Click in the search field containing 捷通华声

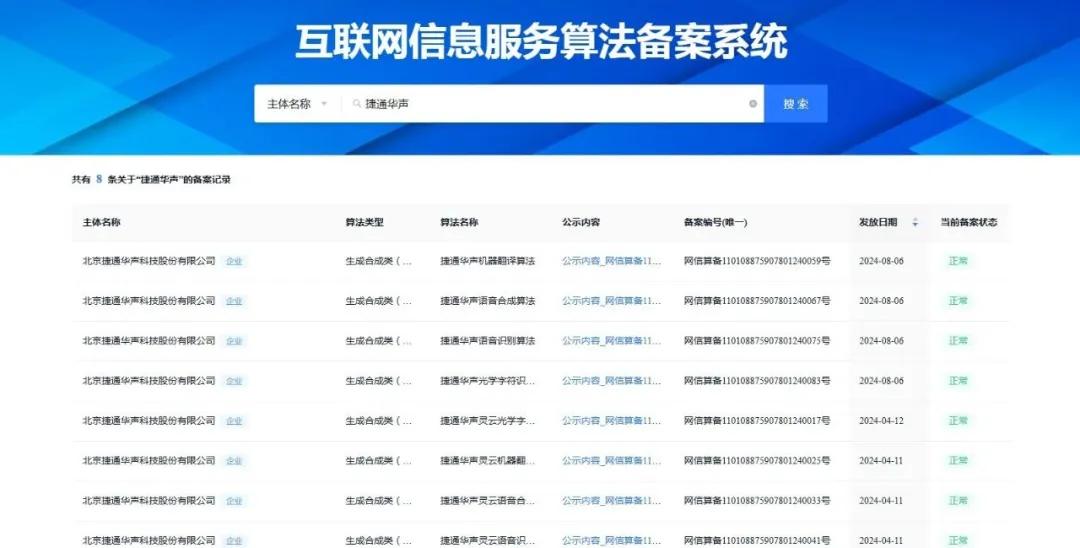550,104
